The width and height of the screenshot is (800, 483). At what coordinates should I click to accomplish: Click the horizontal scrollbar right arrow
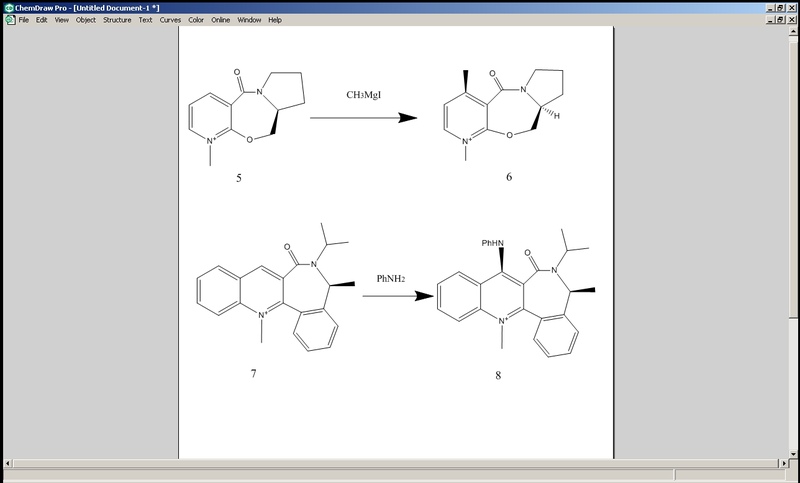(x=784, y=463)
